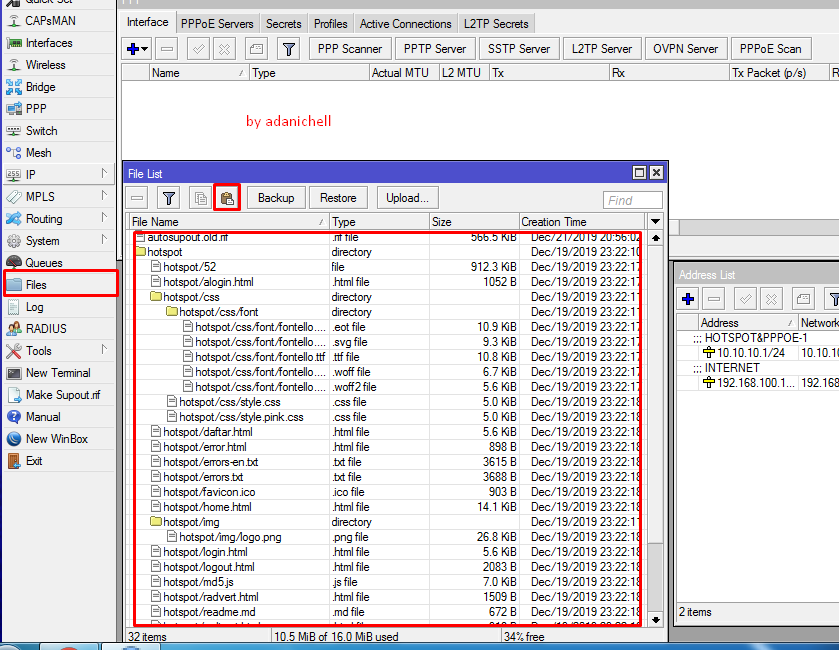Viewport: 839px width, 650px height.
Task: Open a New Terminal window
Action: point(55,374)
